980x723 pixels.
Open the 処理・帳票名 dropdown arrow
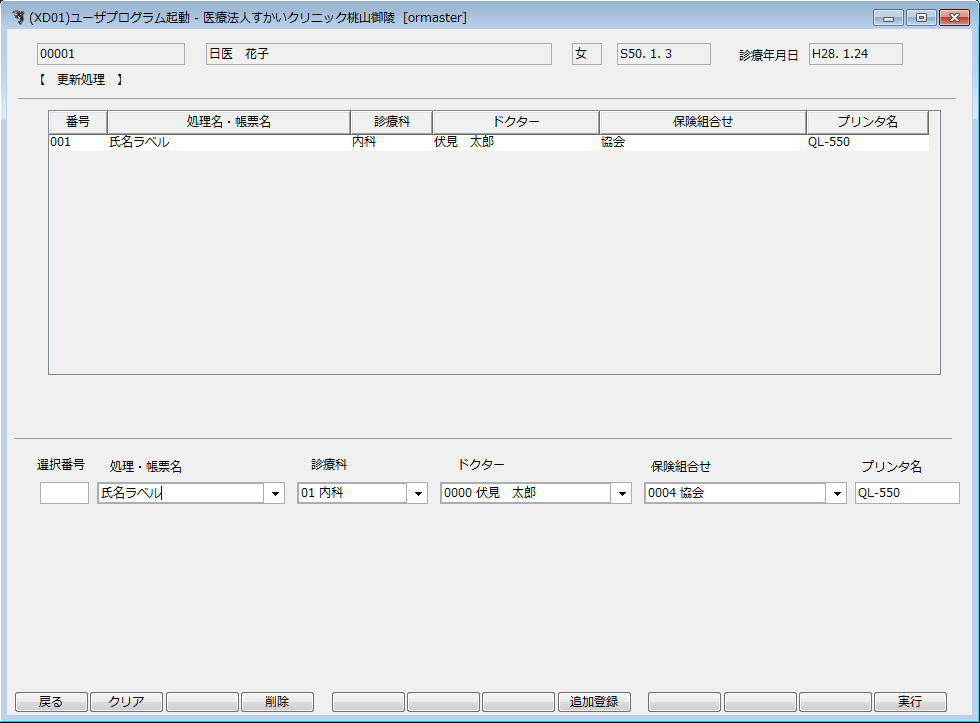point(275,493)
